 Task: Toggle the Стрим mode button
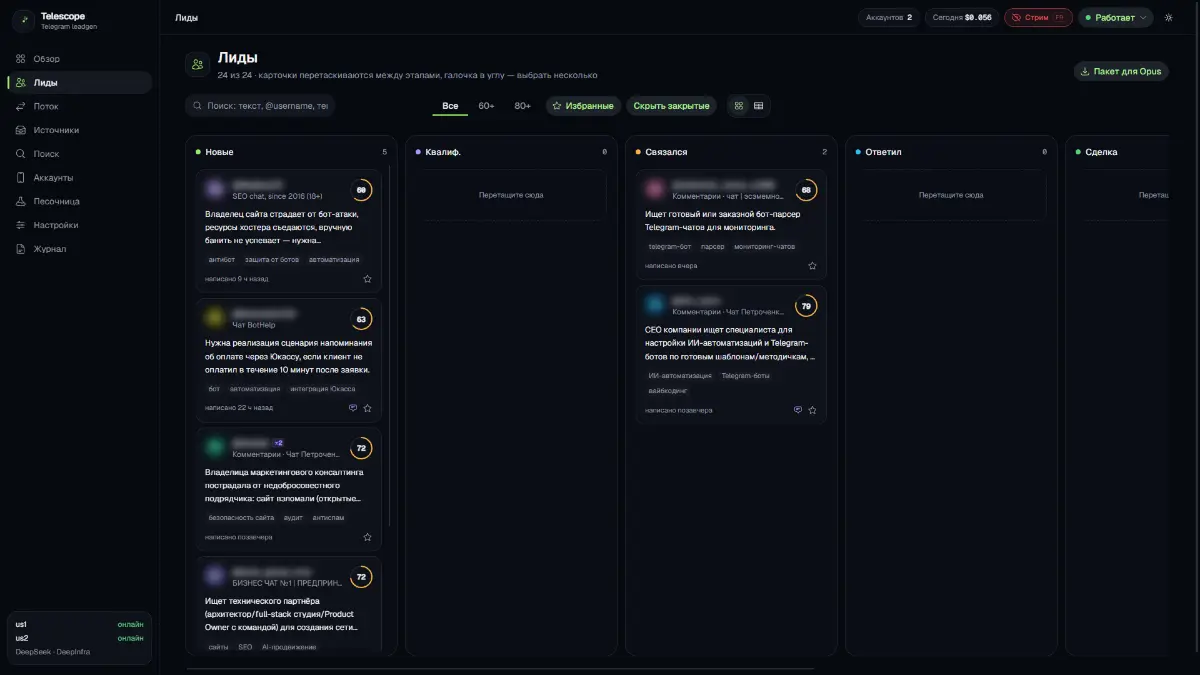pos(1038,18)
